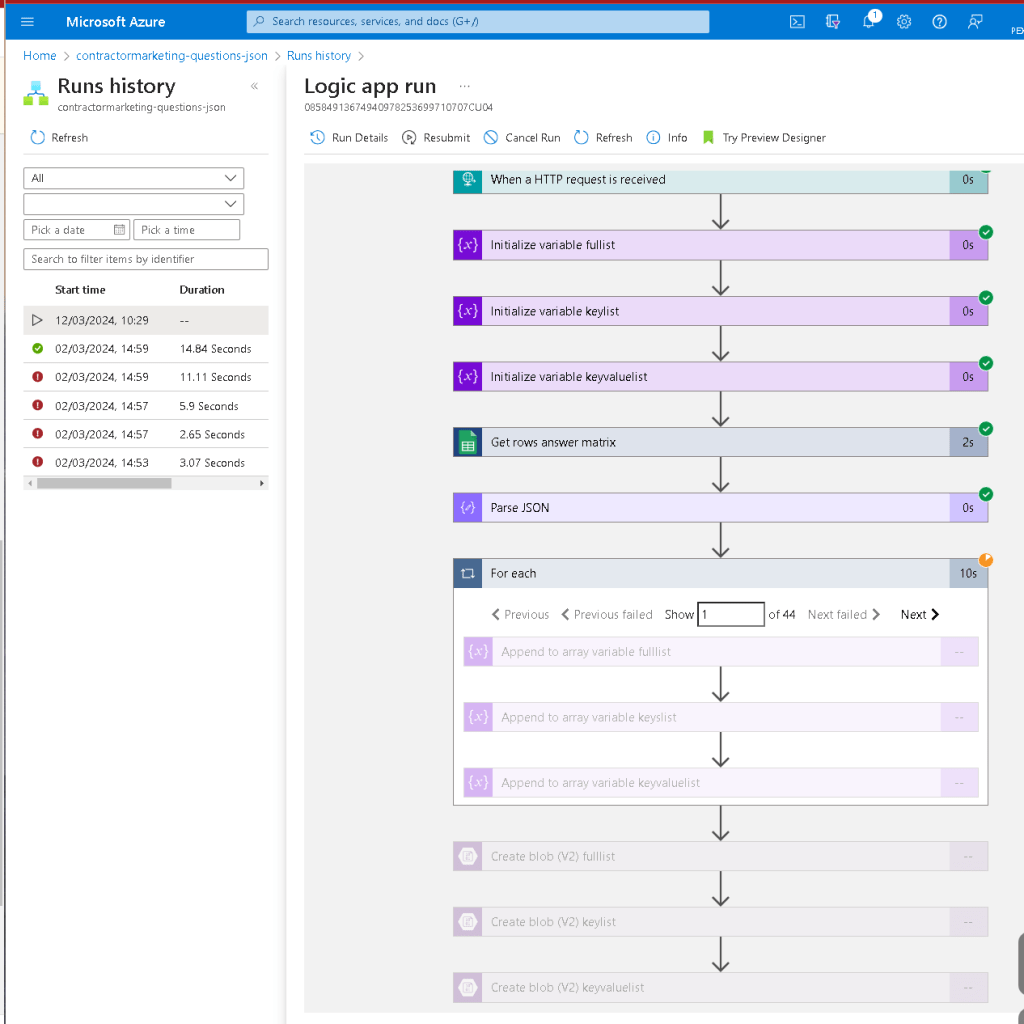Click the Logic App icon beside Runs history
1024x1024 pixels.
(35, 93)
